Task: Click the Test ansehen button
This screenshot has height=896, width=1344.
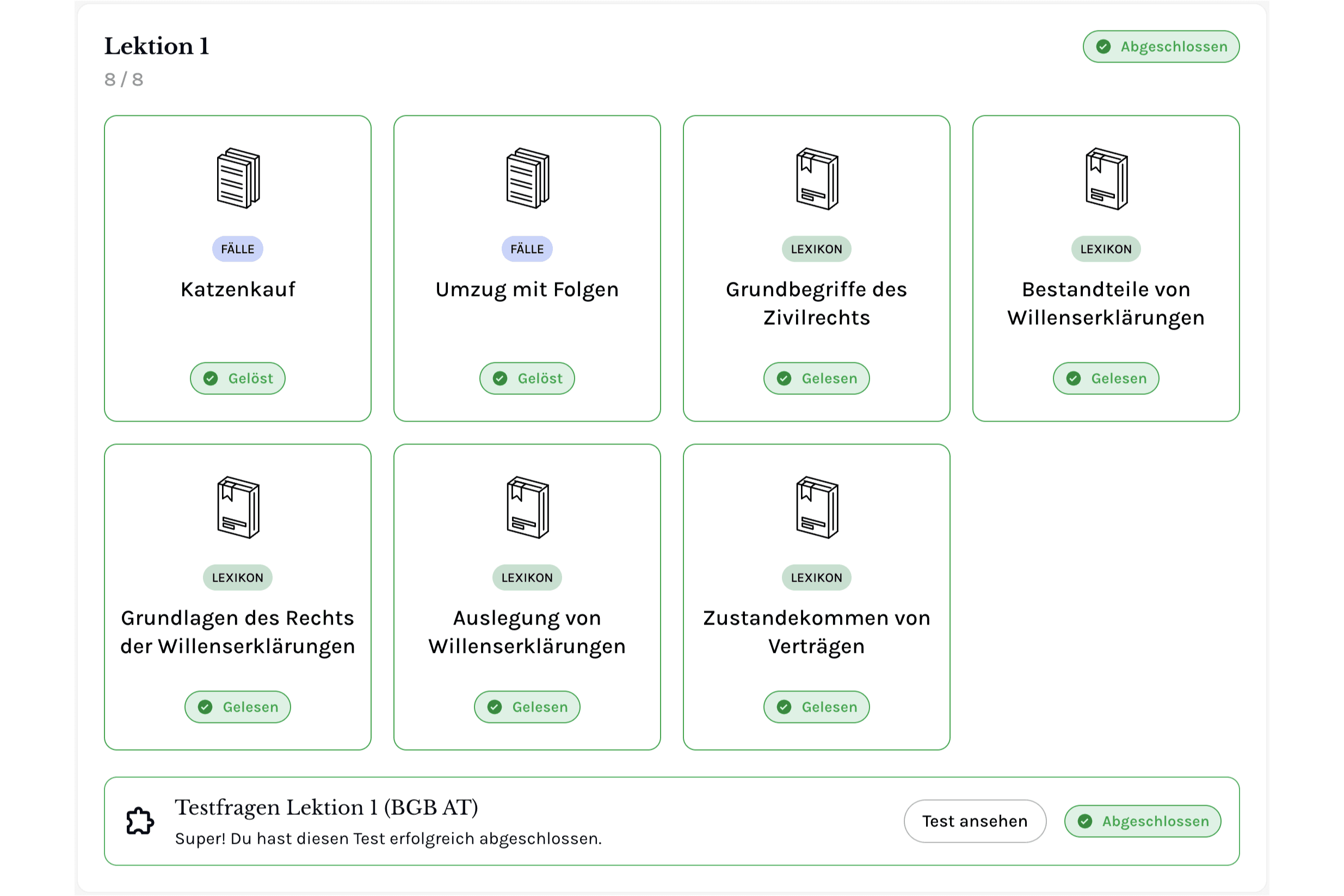Action: tap(975, 821)
